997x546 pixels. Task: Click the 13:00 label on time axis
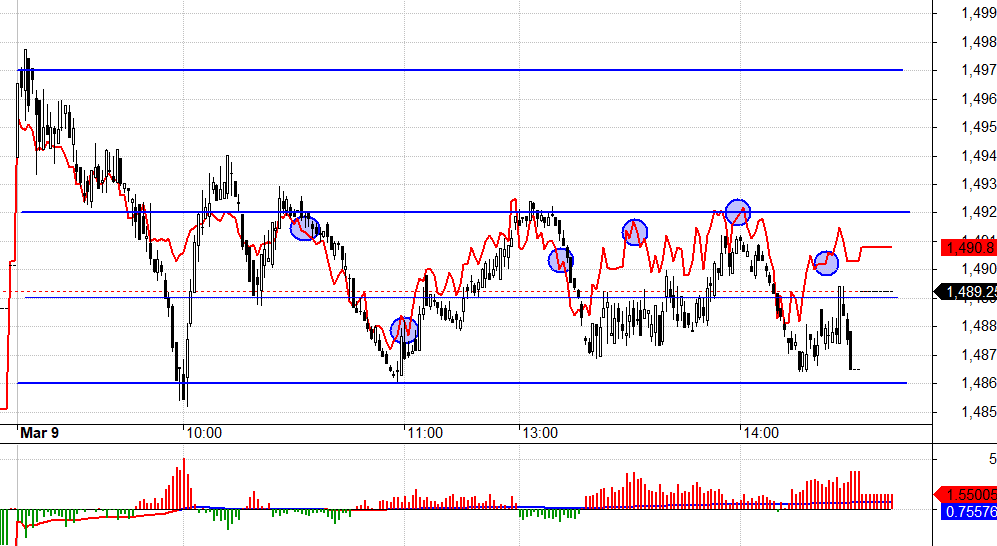pos(540,433)
